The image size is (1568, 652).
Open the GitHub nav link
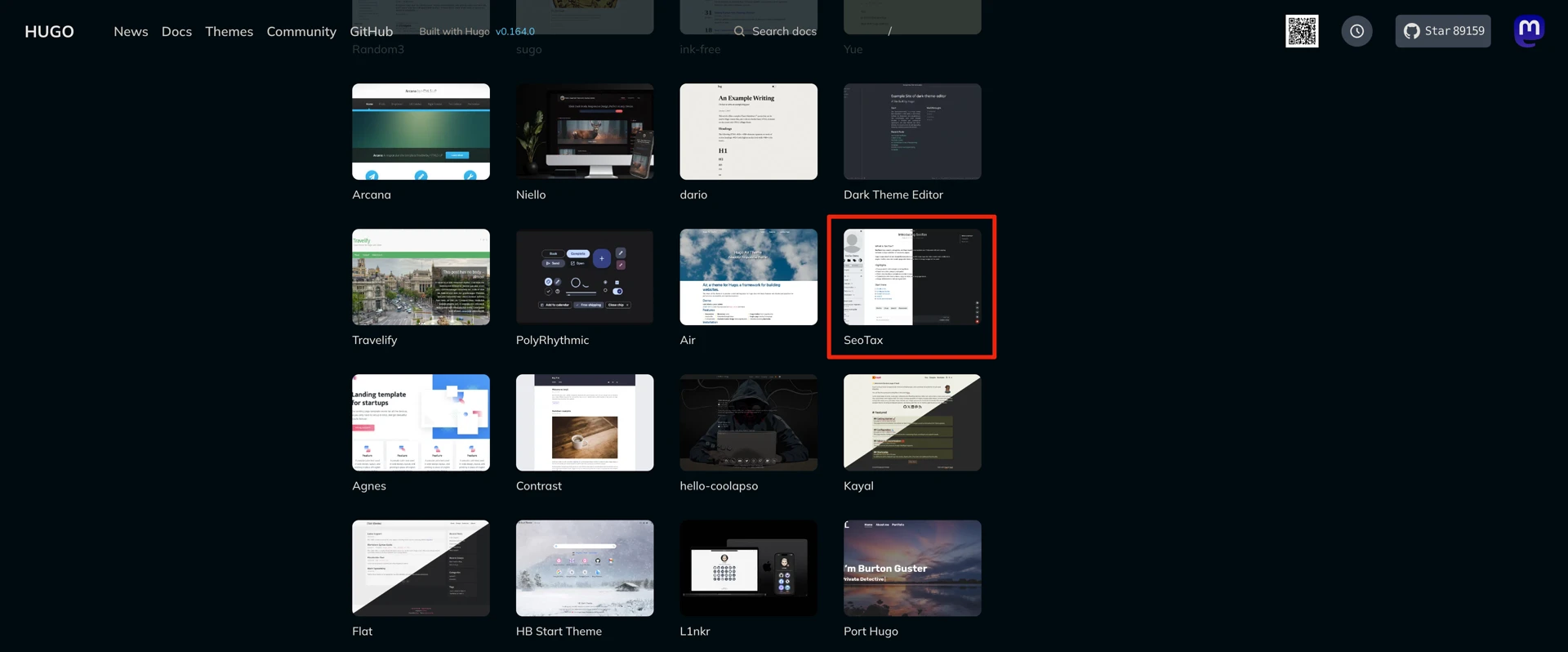[x=372, y=31]
